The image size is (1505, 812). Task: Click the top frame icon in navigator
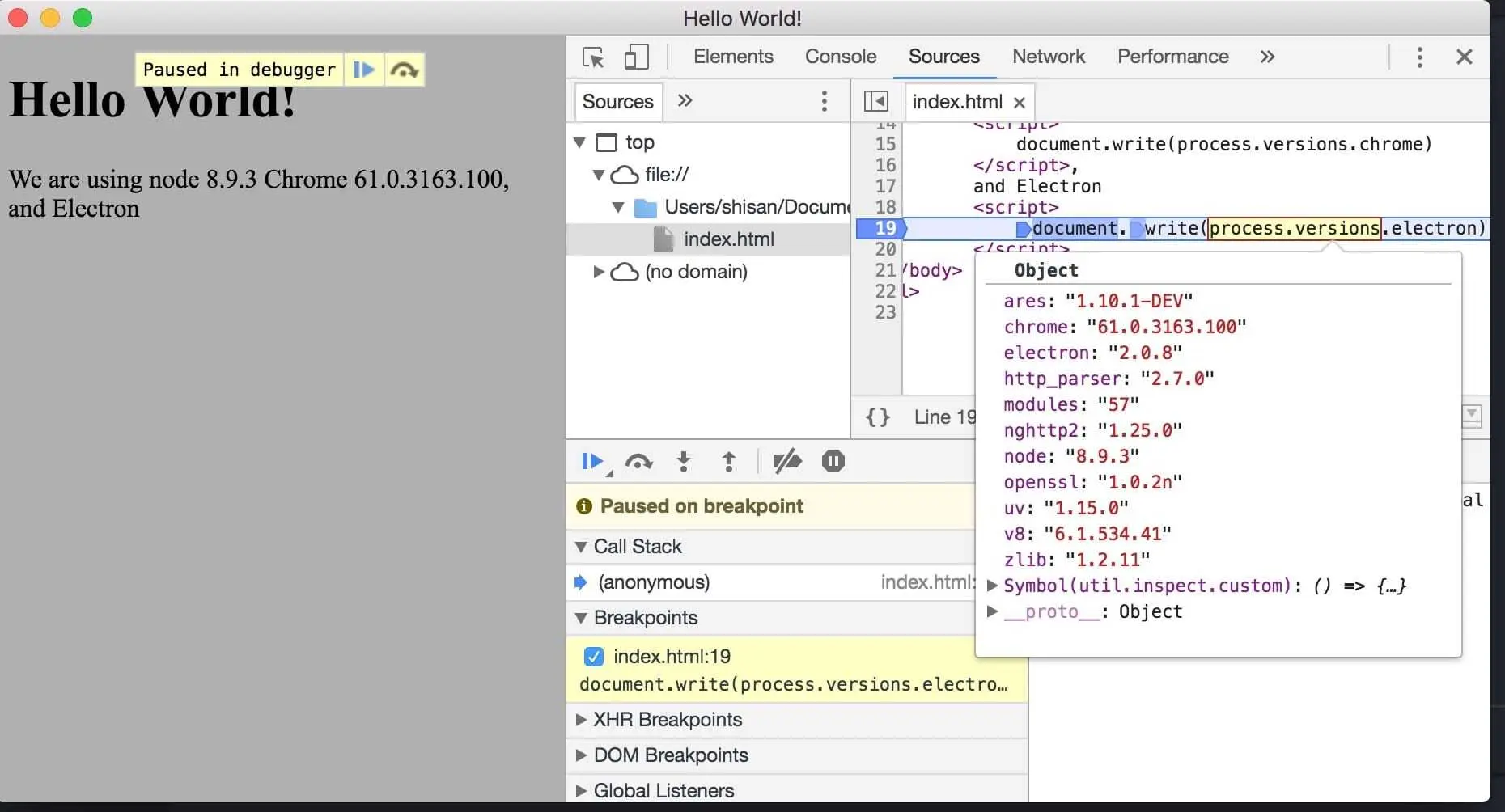click(606, 142)
